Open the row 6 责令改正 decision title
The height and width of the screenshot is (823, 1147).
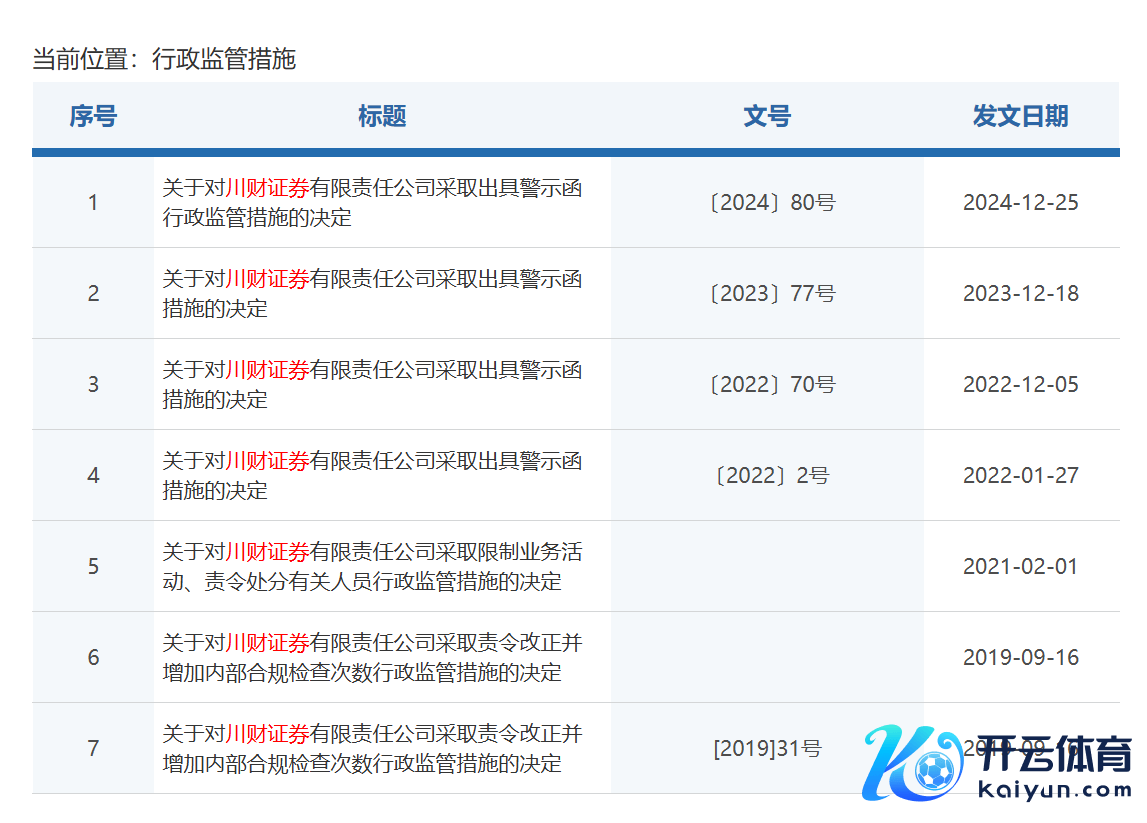coord(372,658)
